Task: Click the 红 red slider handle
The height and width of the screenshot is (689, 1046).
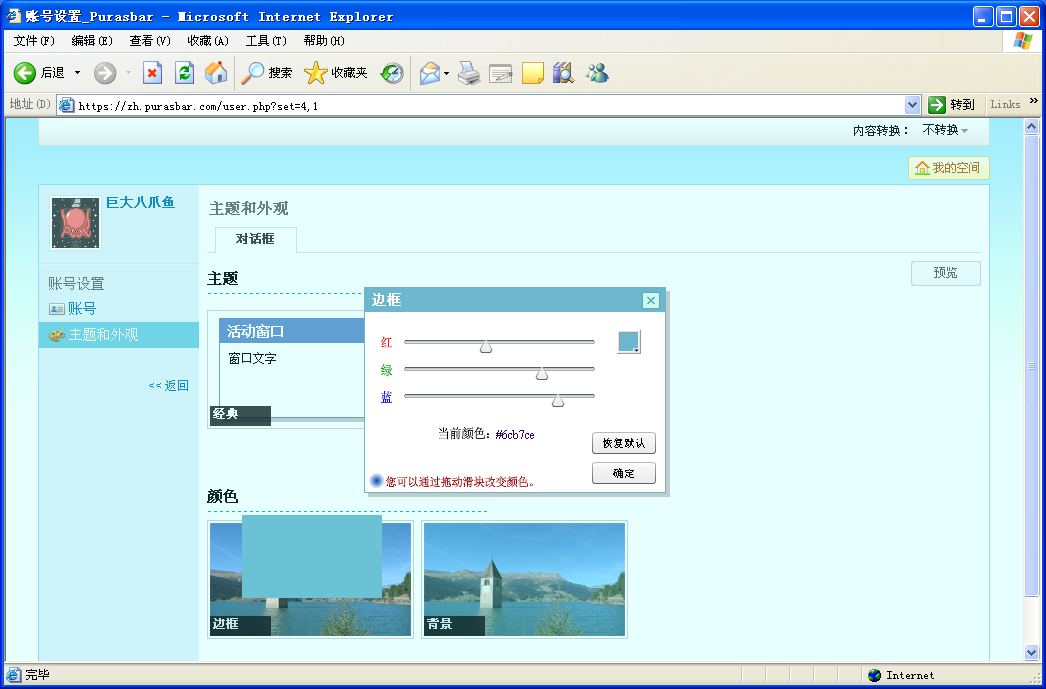Action: click(x=486, y=346)
